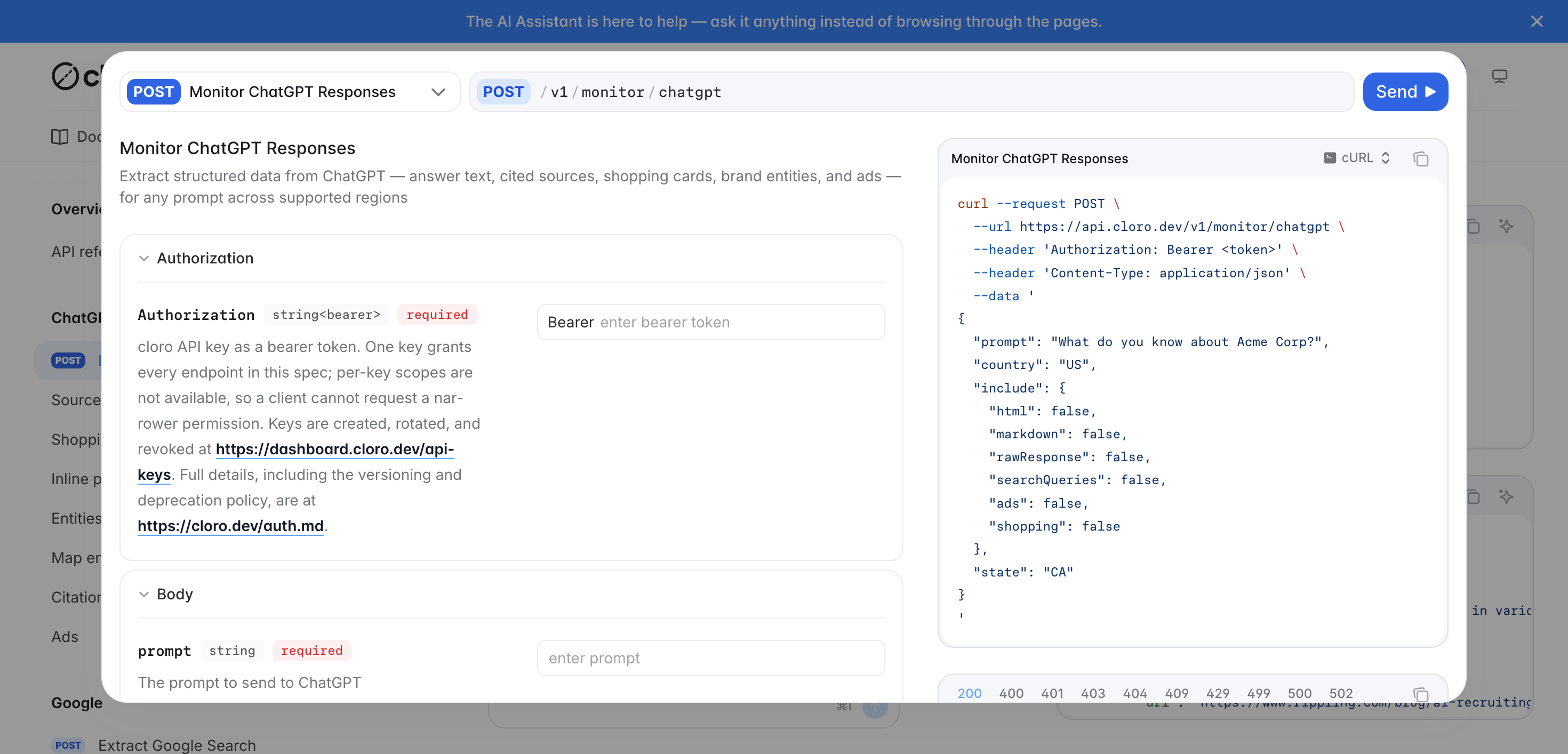Select the 409 response tab
The width and height of the screenshot is (1568, 754).
(1177, 693)
